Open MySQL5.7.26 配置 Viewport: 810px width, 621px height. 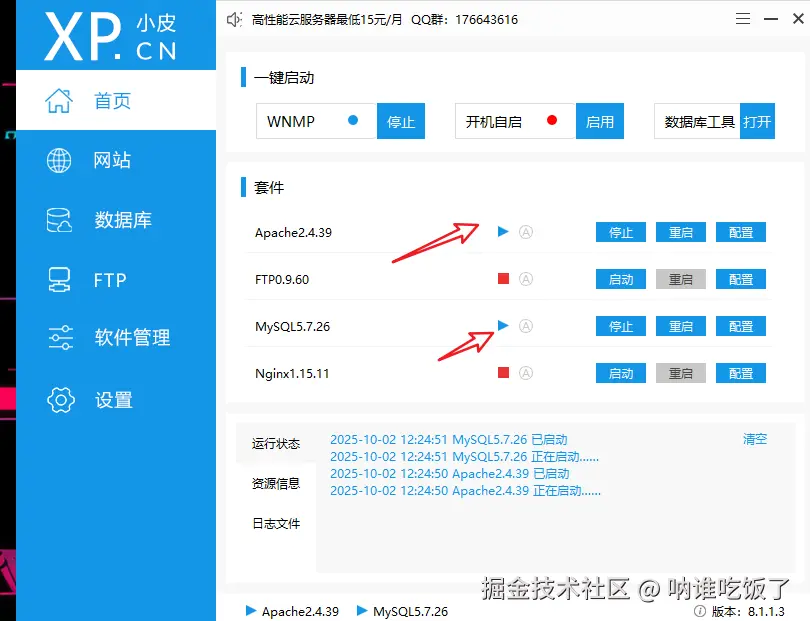click(x=741, y=326)
